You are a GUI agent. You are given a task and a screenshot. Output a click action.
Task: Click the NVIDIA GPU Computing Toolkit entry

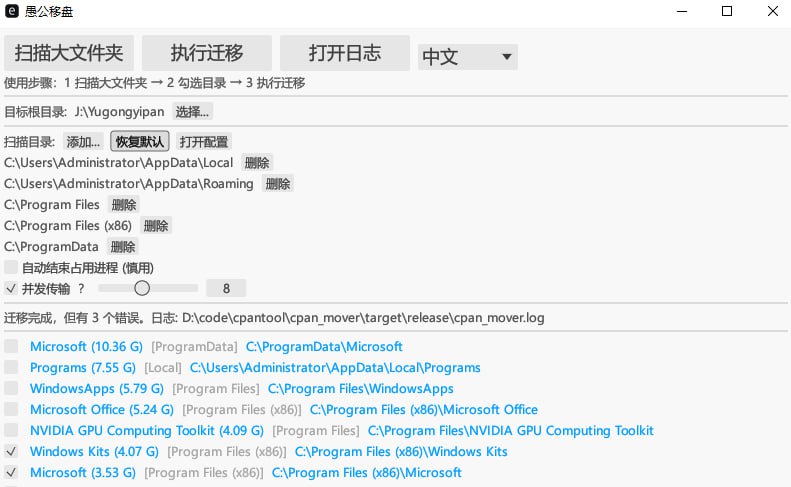point(147,431)
